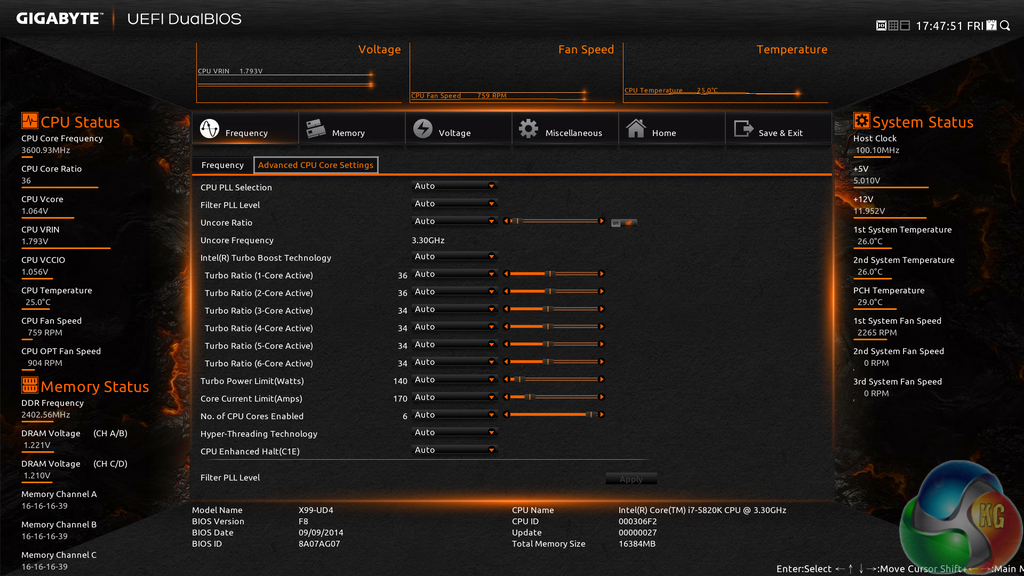Open the Turbo Ratio (6-Core Active) dropdown
1024x576 pixels.
pyautogui.click(x=454, y=362)
